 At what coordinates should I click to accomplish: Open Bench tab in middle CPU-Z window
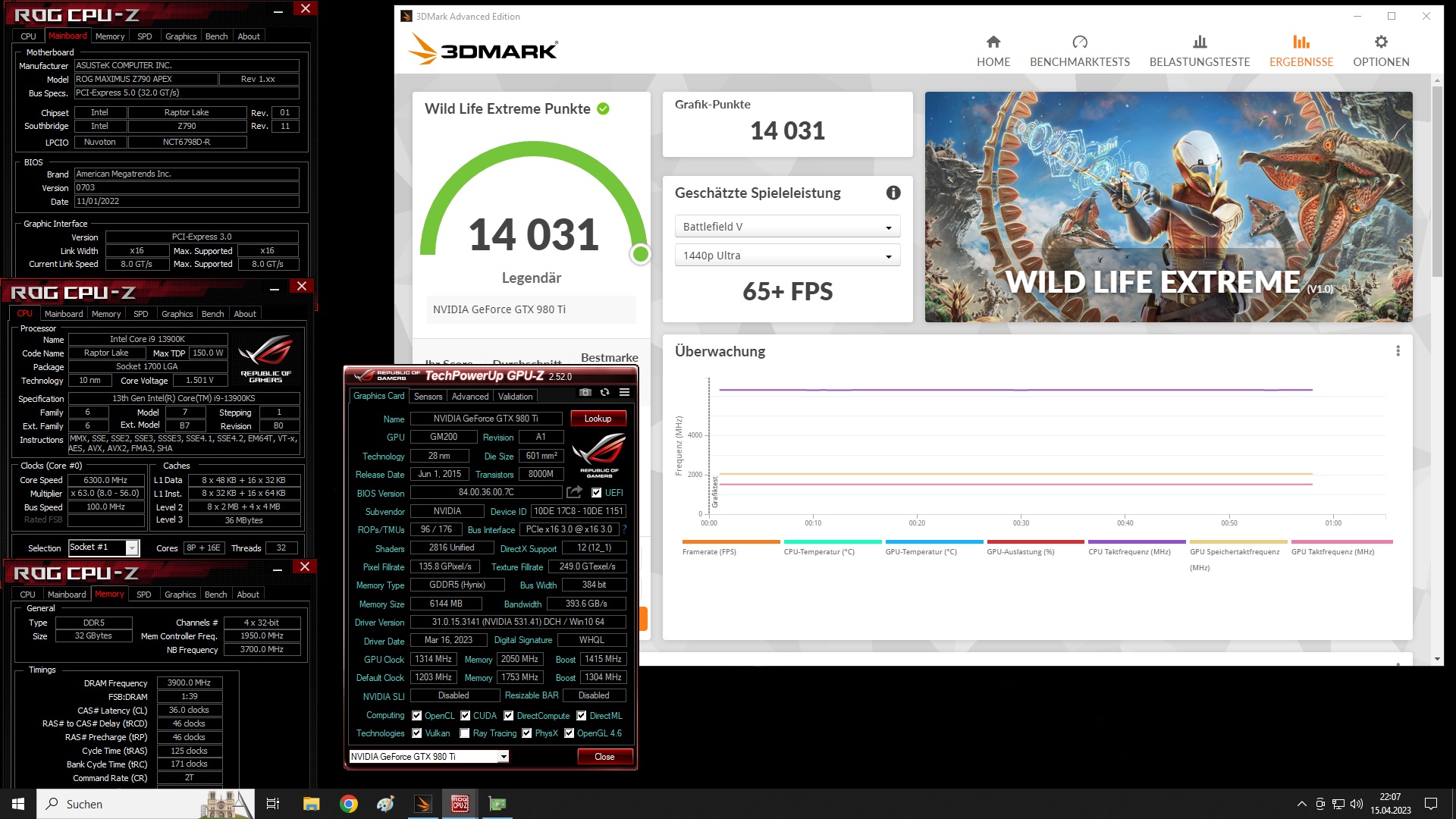[212, 314]
